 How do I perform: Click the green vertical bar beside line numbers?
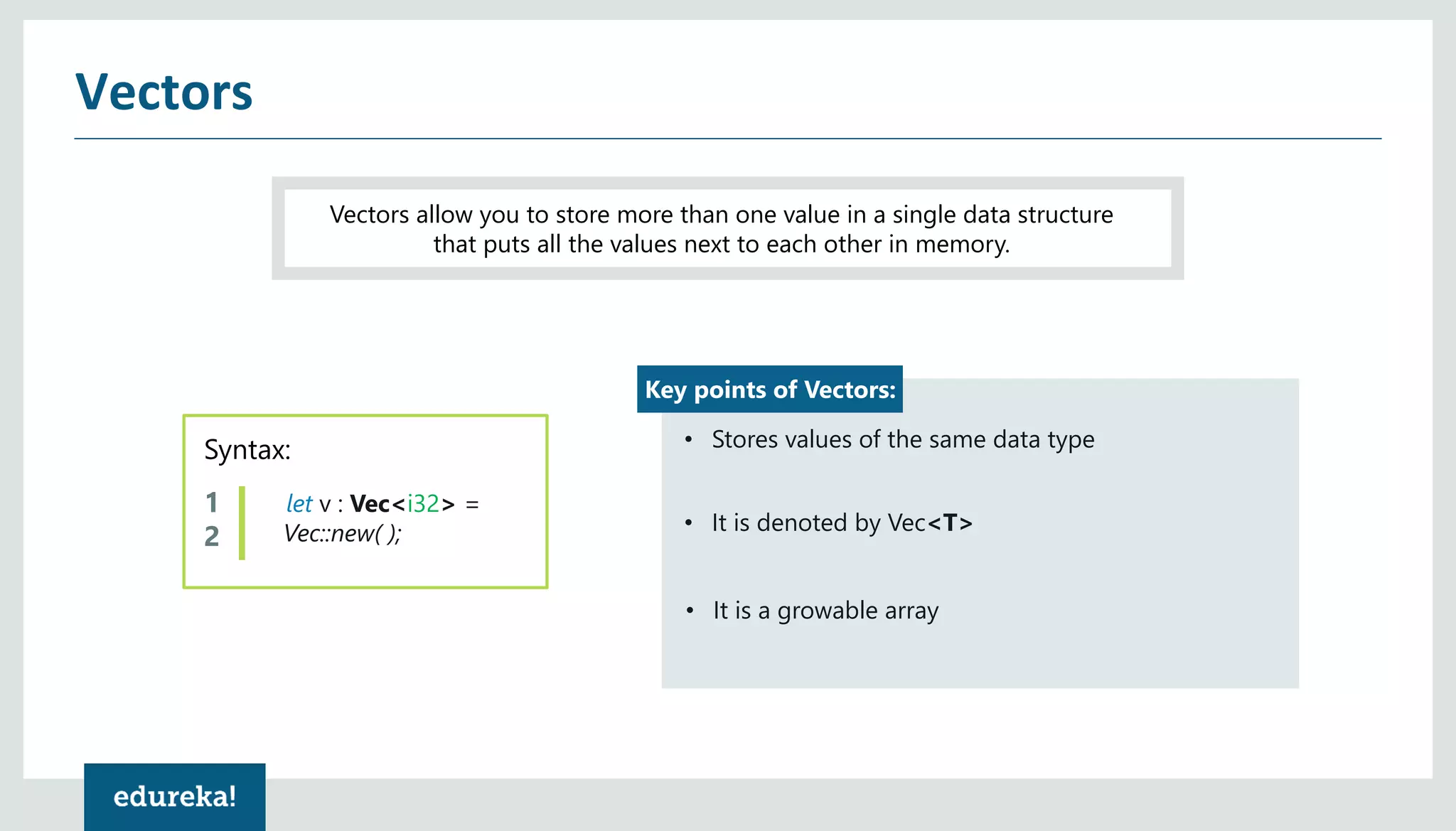(242, 522)
